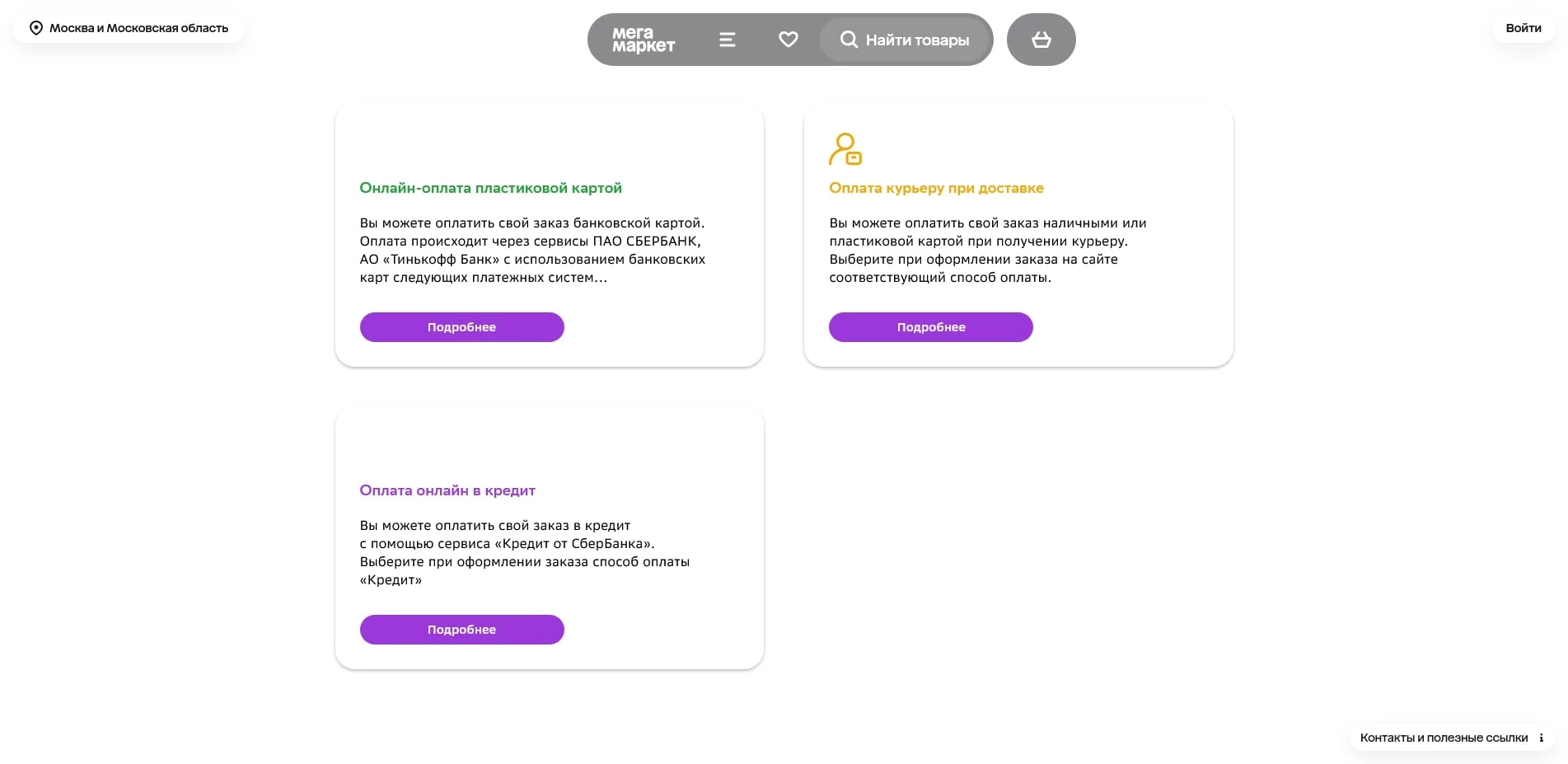Click the Мегамаркет logo
Screen dimensions: 1568x764
pos(643,40)
